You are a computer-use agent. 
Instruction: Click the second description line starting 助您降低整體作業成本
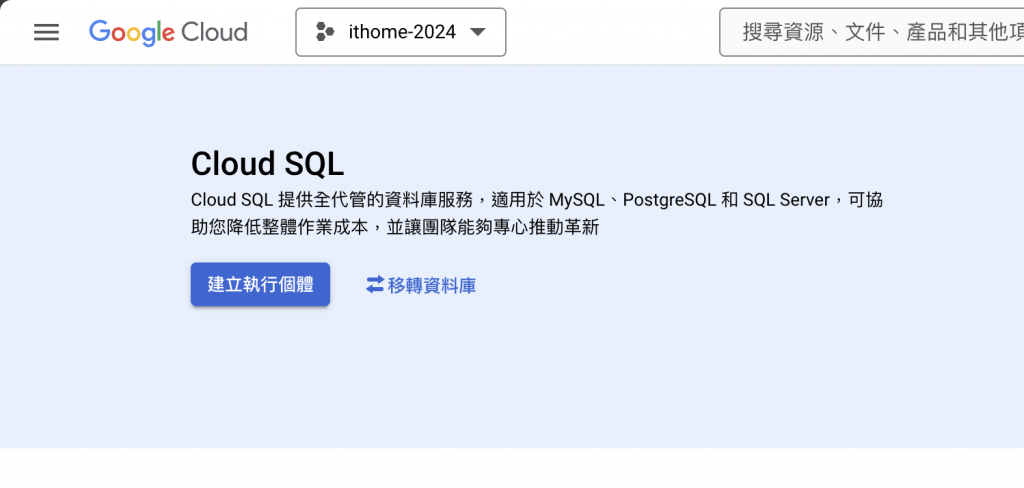pos(395,227)
